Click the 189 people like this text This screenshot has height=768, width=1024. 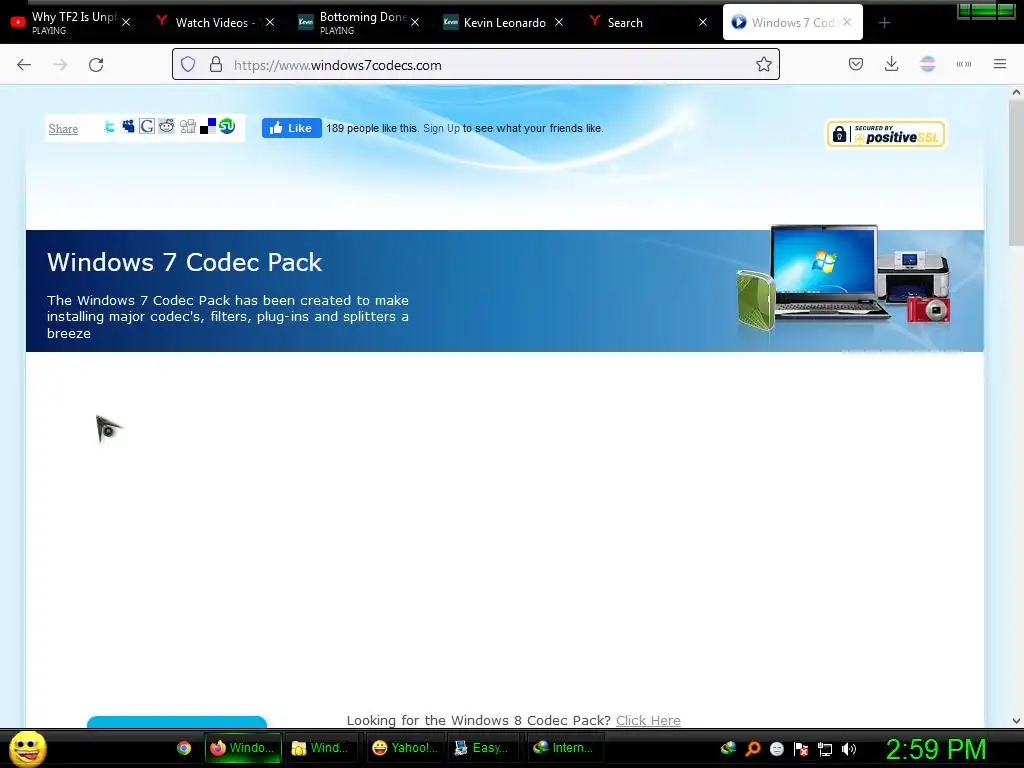pos(372,128)
